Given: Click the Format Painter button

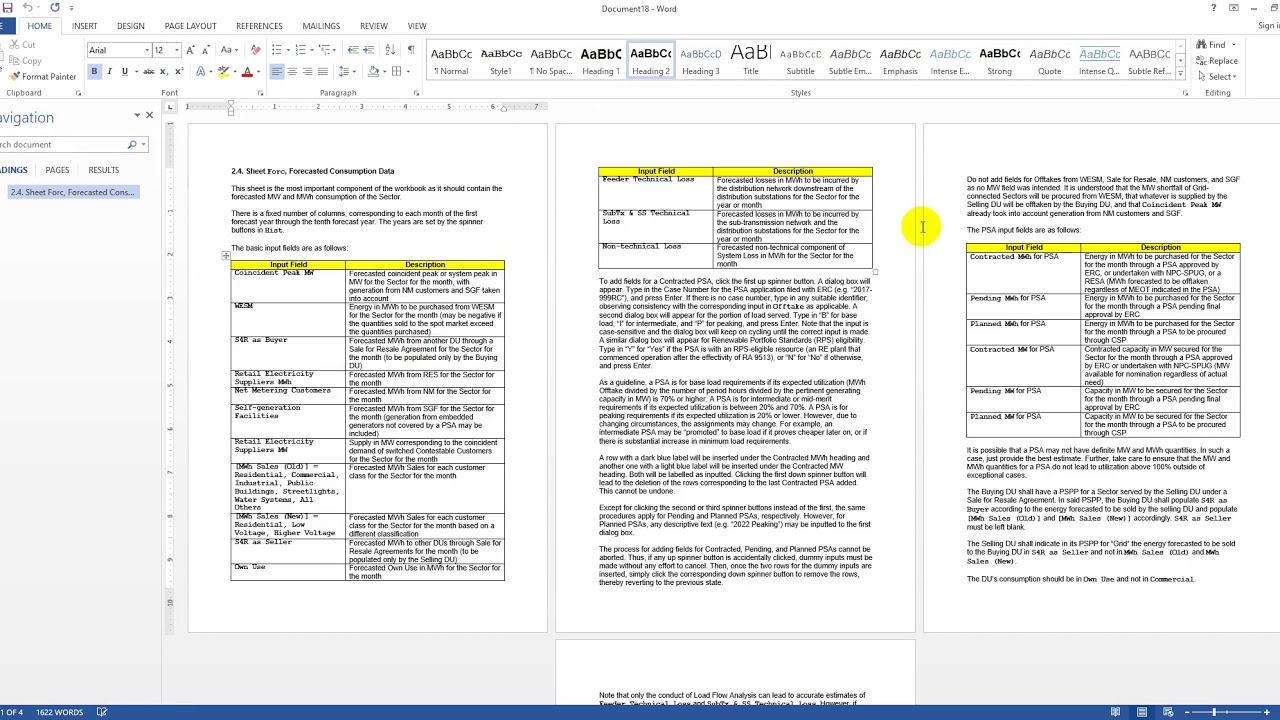Looking at the screenshot, I should [x=43, y=76].
